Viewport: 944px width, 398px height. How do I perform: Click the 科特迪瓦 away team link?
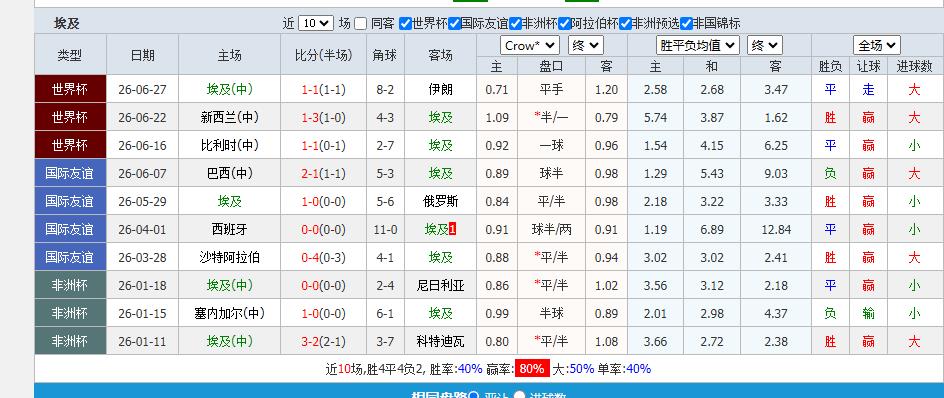[441, 341]
